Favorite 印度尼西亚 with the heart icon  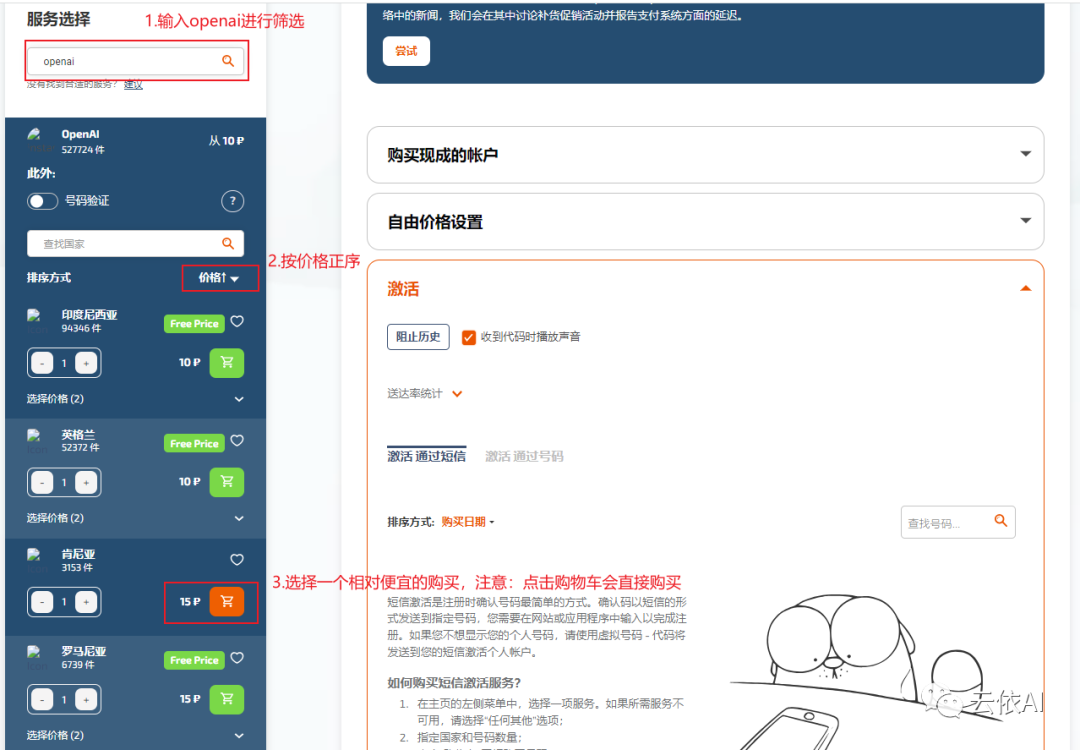(x=237, y=322)
